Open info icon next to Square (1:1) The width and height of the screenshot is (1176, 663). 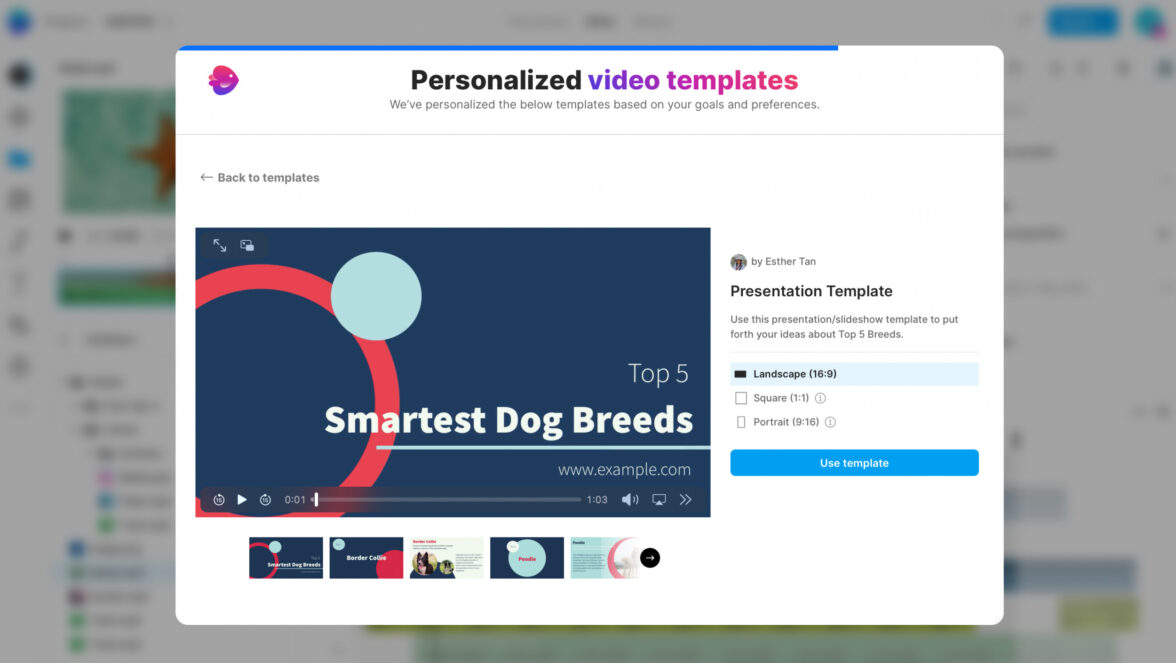(x=820, y=398)
